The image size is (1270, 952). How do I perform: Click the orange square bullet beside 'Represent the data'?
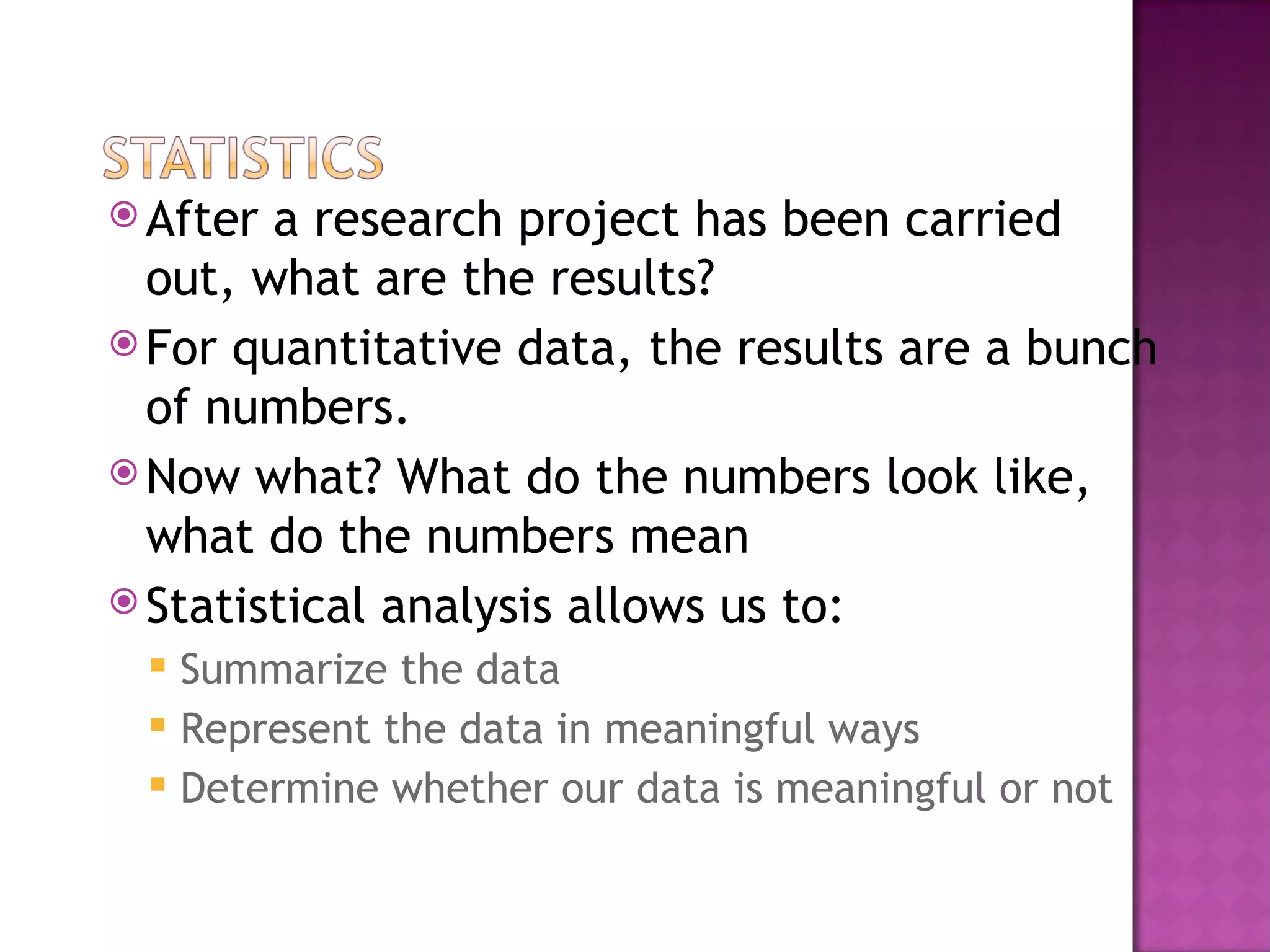tap(158, 725)
